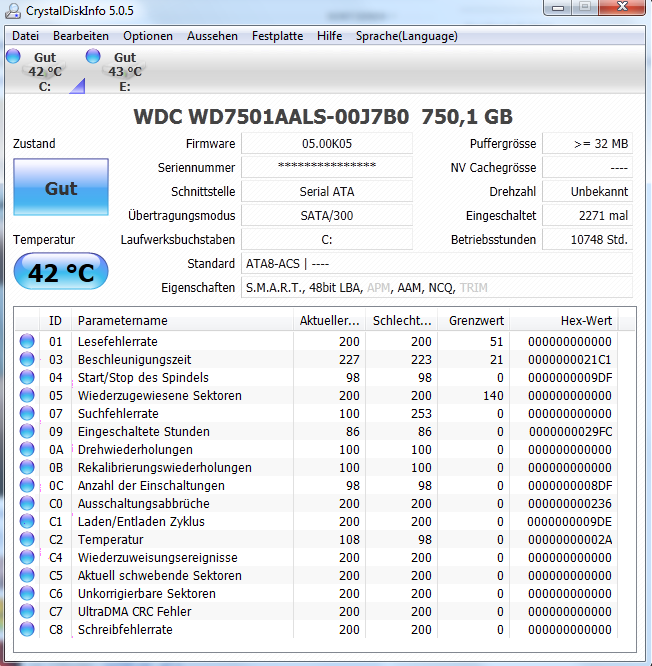Click the Grenzwert column header
Viewport: 652px width, 666px height.
(x=474, y=321)
